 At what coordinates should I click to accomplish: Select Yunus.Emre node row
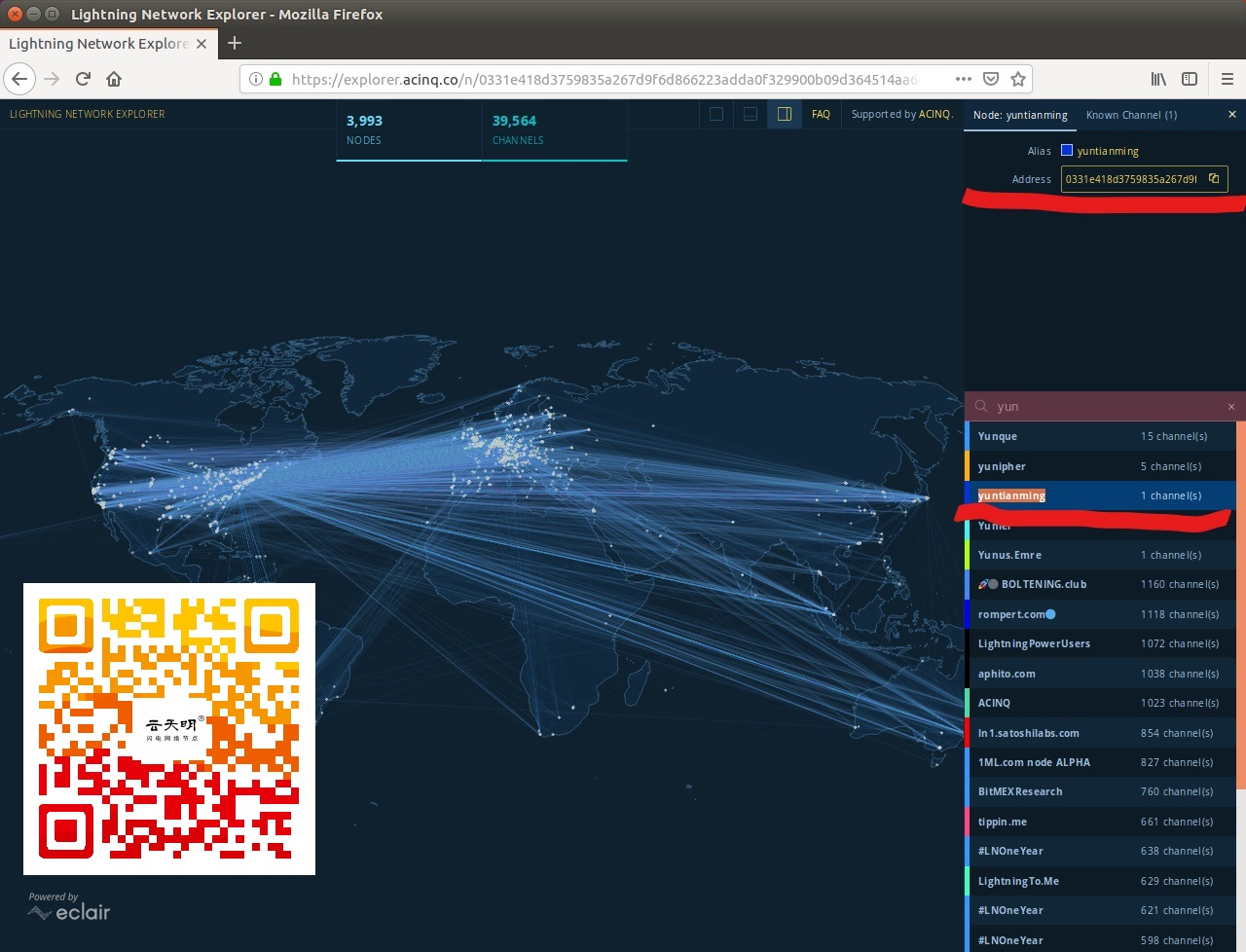click(1100, 555)
